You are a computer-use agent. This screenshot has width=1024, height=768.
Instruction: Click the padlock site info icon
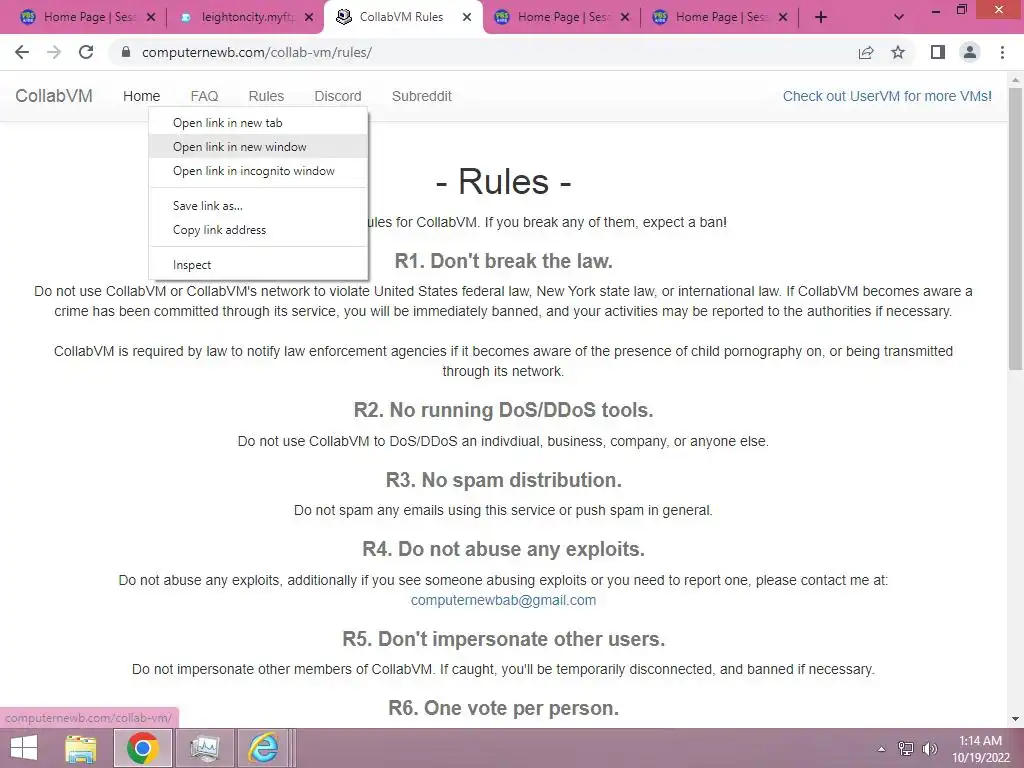pos(126,52)
